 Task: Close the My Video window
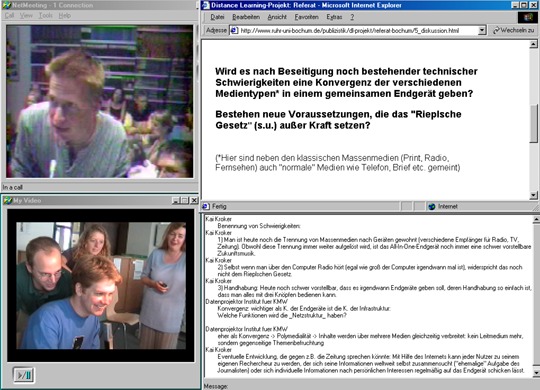pyautogui.click(x=194, y=200)
